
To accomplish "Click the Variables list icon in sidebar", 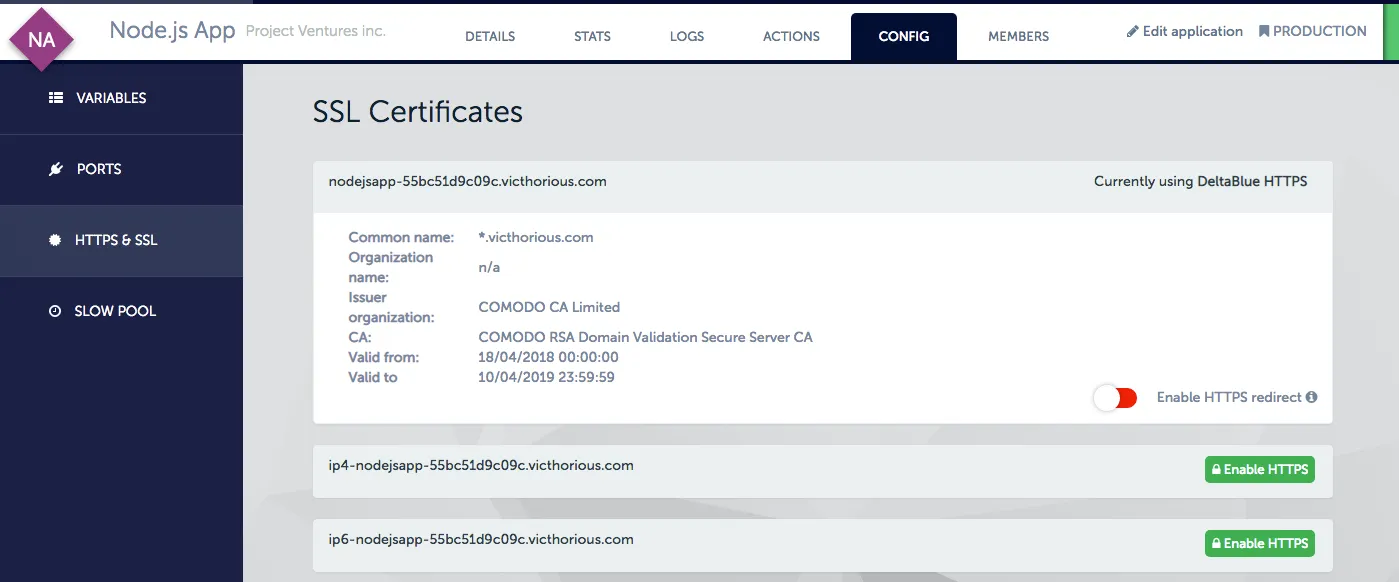I will coord(56,98).
